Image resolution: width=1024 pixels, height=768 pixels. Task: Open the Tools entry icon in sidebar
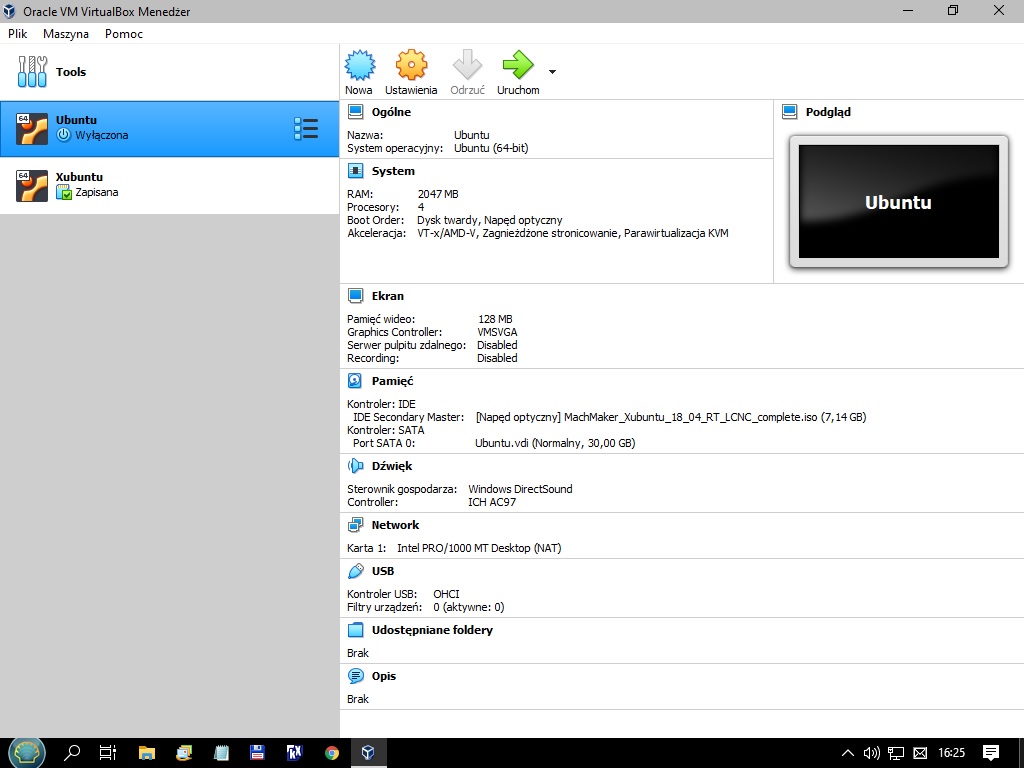coord(32,72)
